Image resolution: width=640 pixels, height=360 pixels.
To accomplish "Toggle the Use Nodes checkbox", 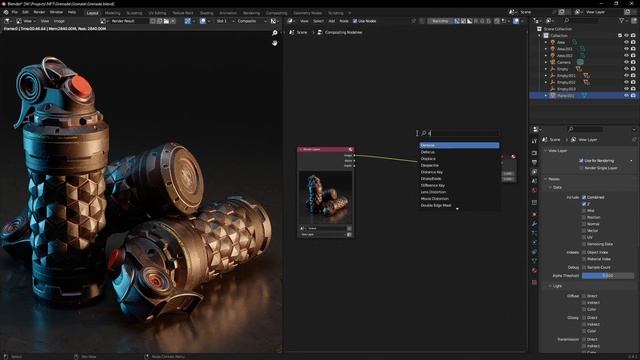I will click(x=355, y=21).
